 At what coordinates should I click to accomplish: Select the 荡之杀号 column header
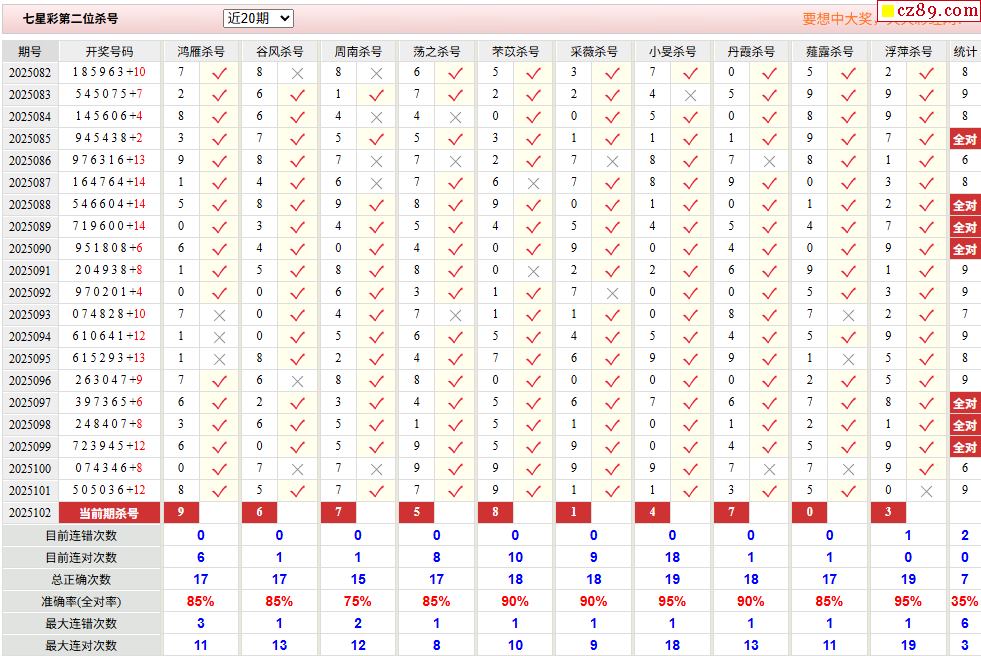[x=436, y=51]
